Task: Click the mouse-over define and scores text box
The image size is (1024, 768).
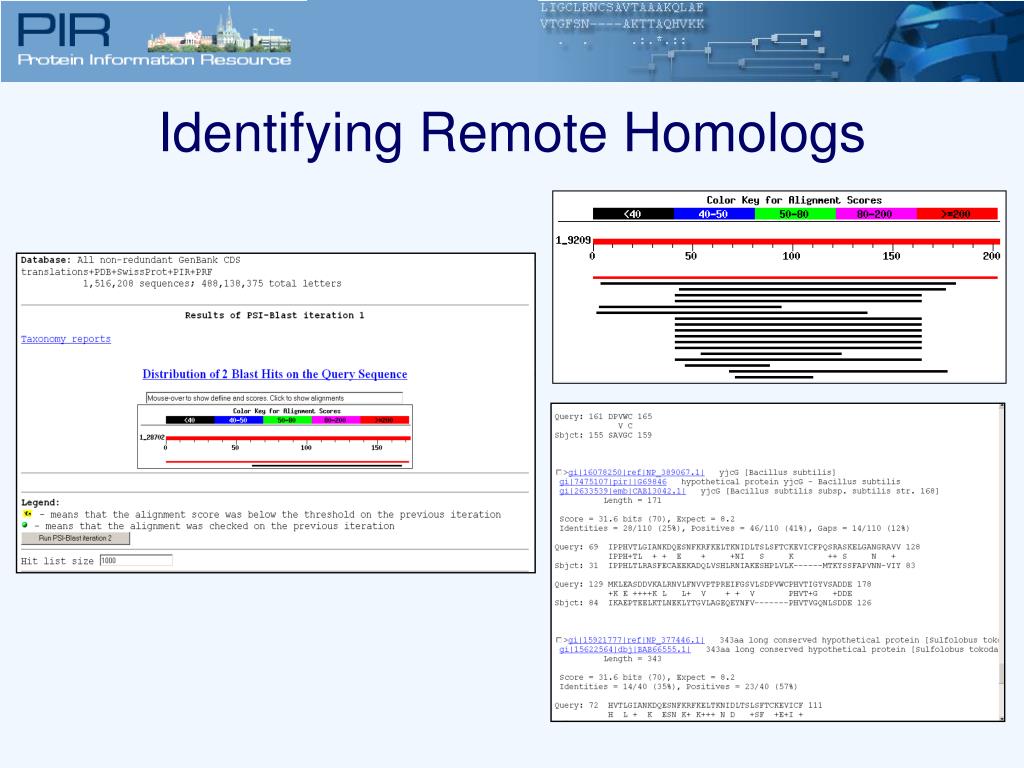Action: 274,398
